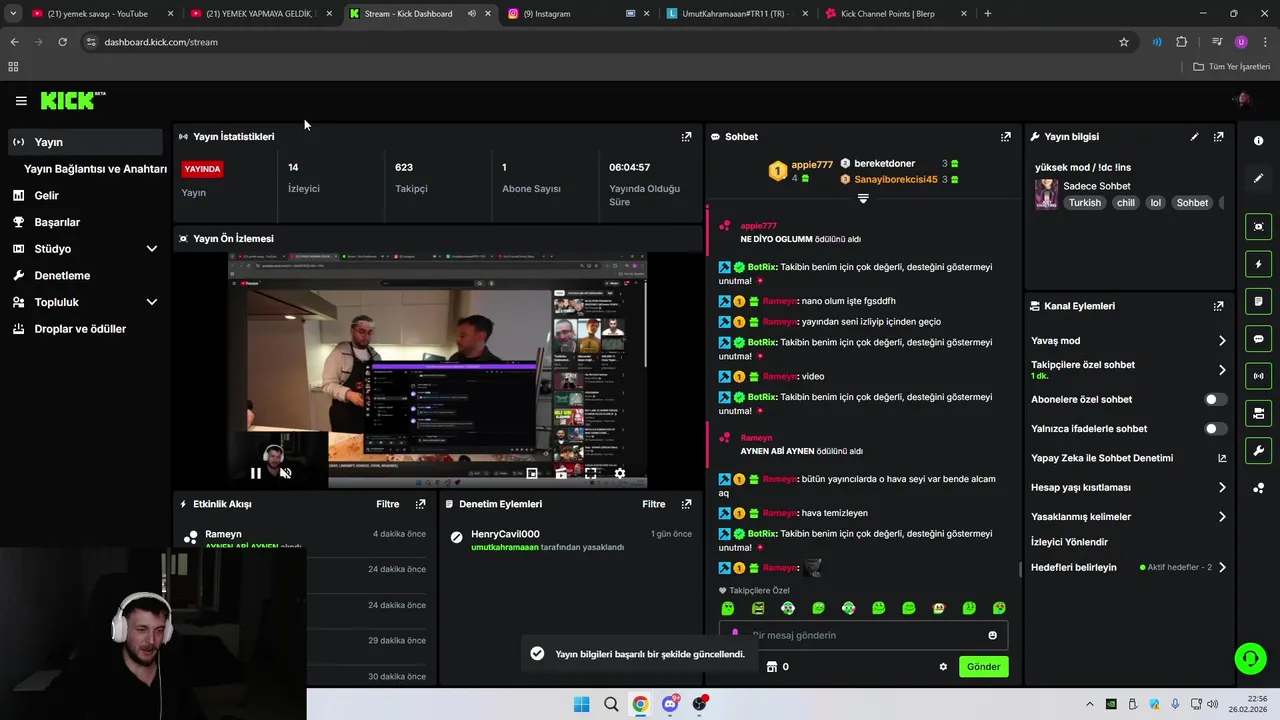The width and height of the screenshot is (1280, 720).
Task: Open Windows Start button on taskbar
Action: point(581,704)
